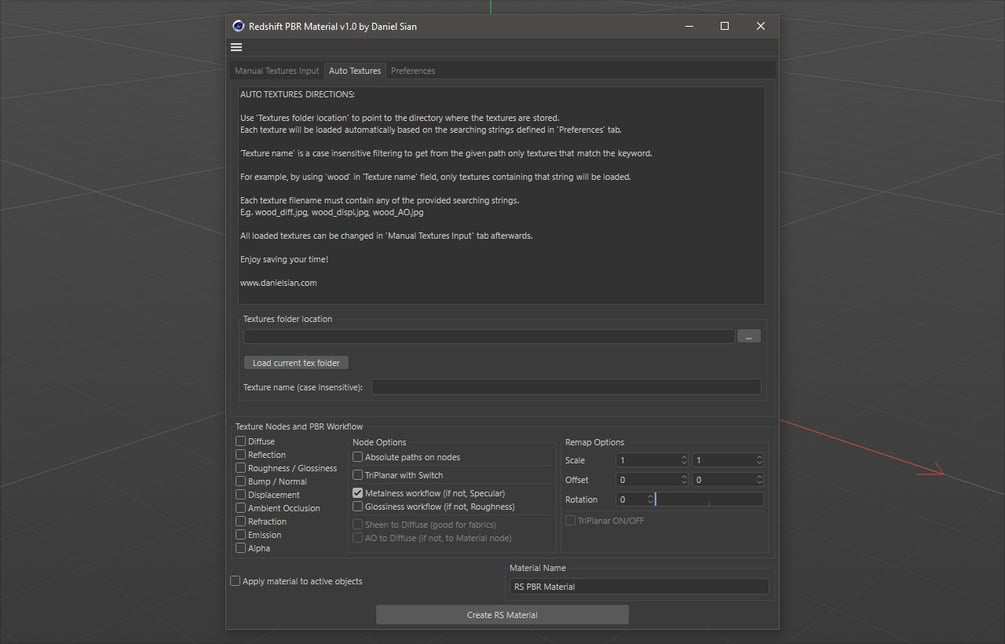Enable the Refraction checkbox

pyautogui.click(x=240, y=521)
